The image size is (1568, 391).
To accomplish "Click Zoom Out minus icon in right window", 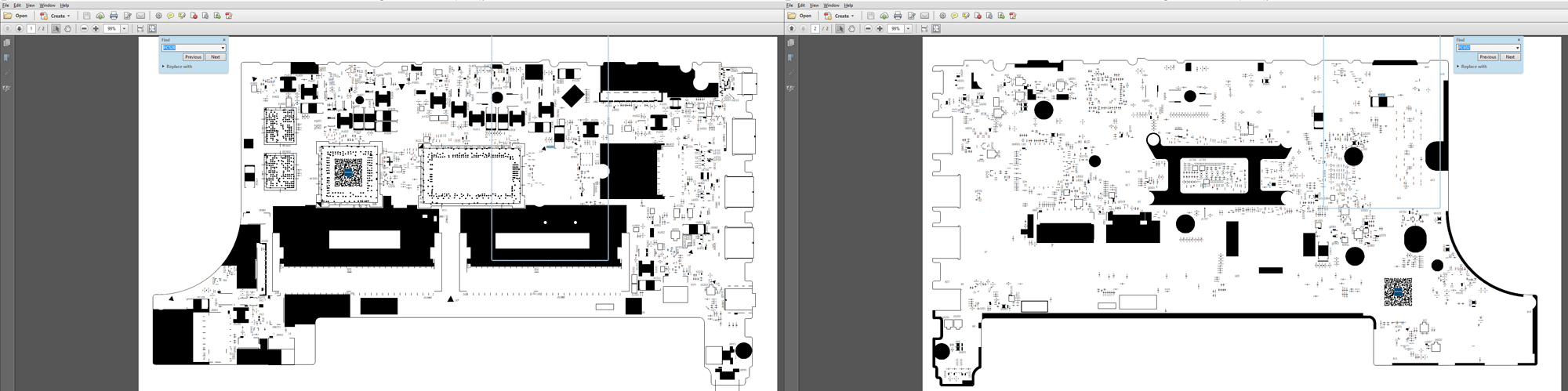I will (868, 29).
